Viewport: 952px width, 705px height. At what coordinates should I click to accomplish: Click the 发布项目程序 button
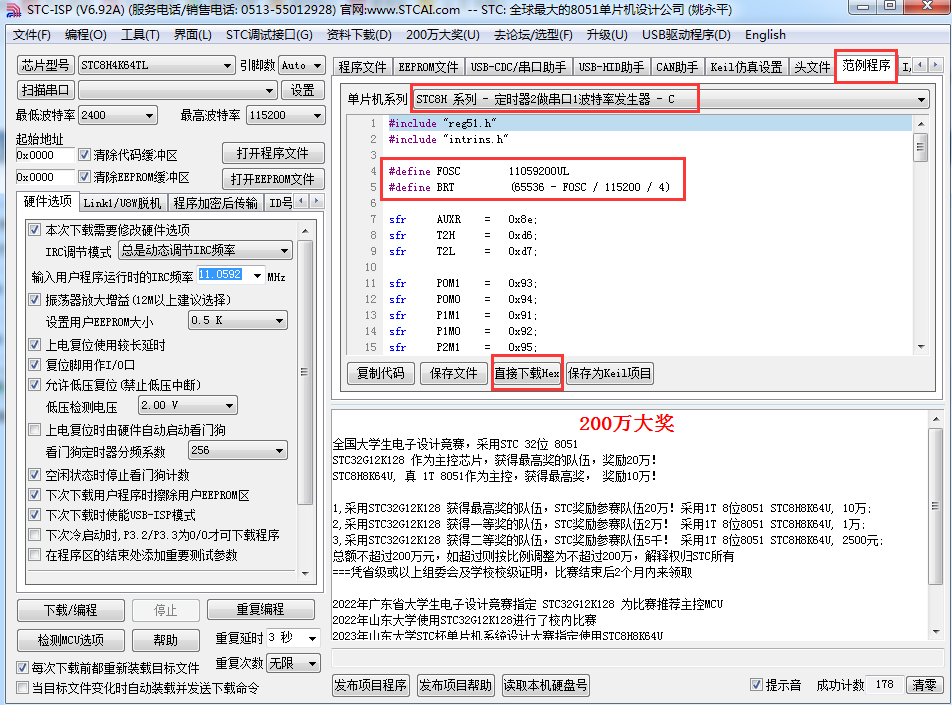click(371, 685)
